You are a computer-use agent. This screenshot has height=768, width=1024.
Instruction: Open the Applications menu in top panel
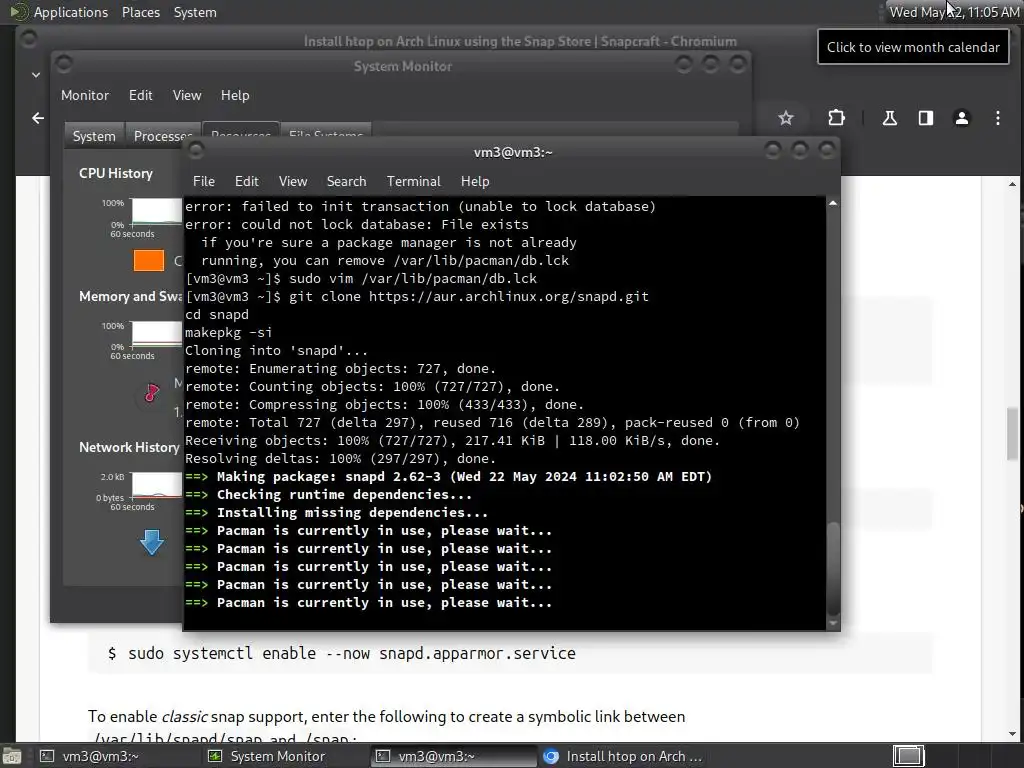[71, 12]
